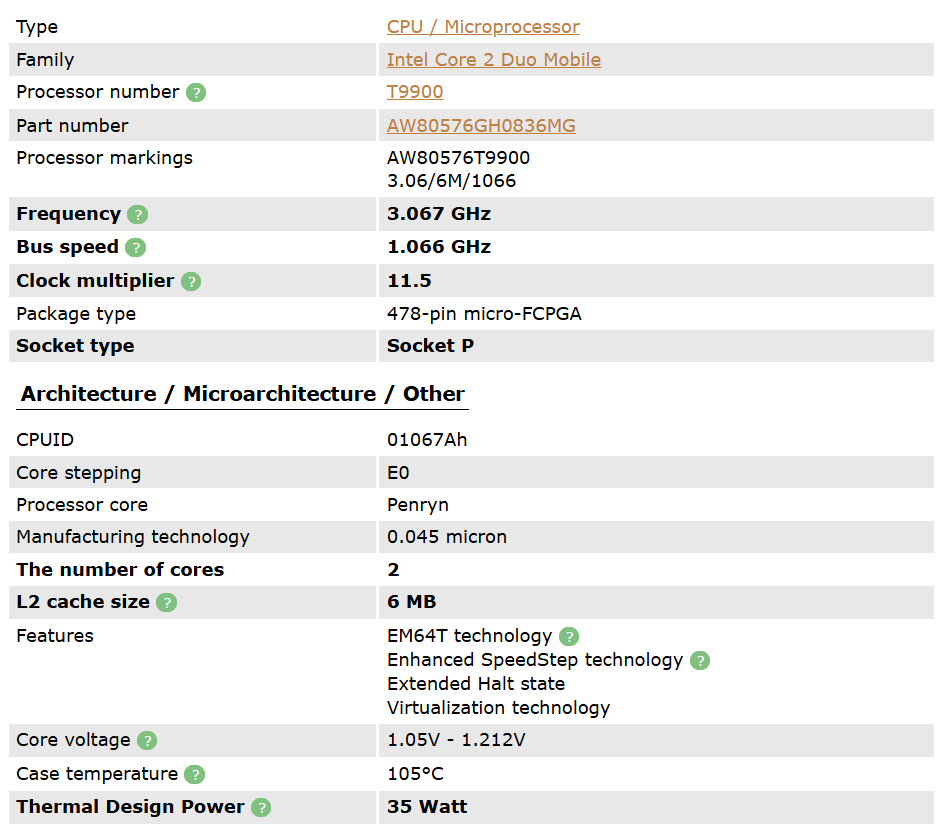This screenshot has width=949, height=838.
Task: Select the 3.067 GHz frequency value
Action: pyautogui.click(x=439, y=214)
